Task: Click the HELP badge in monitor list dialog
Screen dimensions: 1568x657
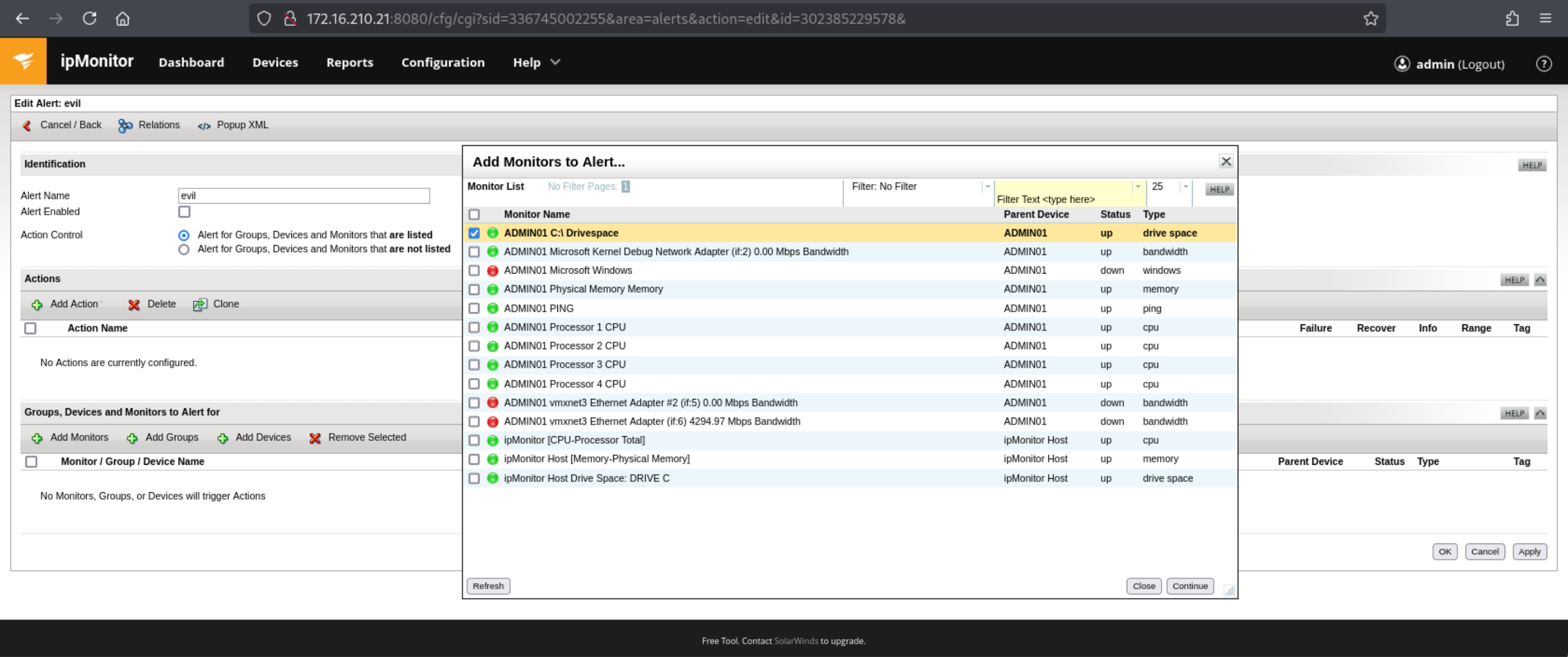Action: 1219,189
